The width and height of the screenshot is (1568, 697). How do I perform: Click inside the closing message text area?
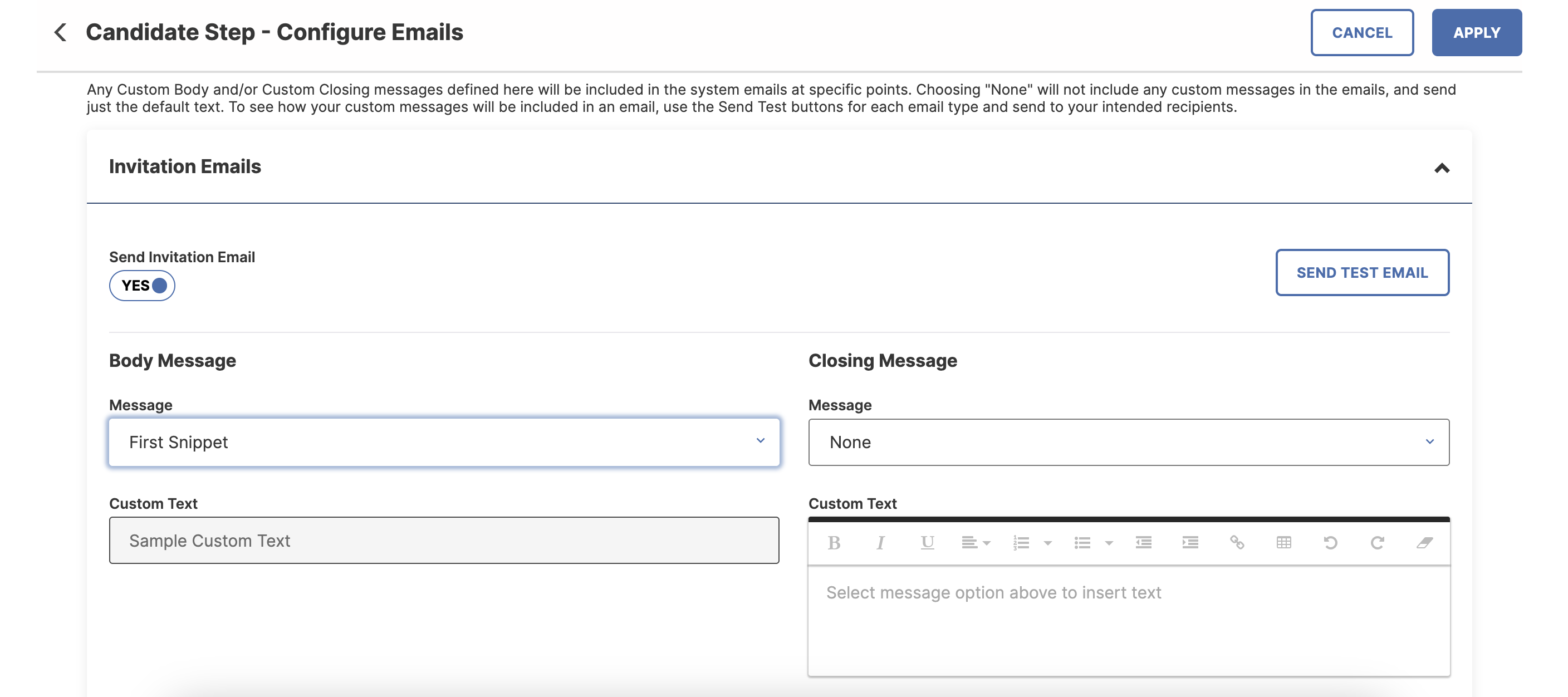tap(1129, 621)
